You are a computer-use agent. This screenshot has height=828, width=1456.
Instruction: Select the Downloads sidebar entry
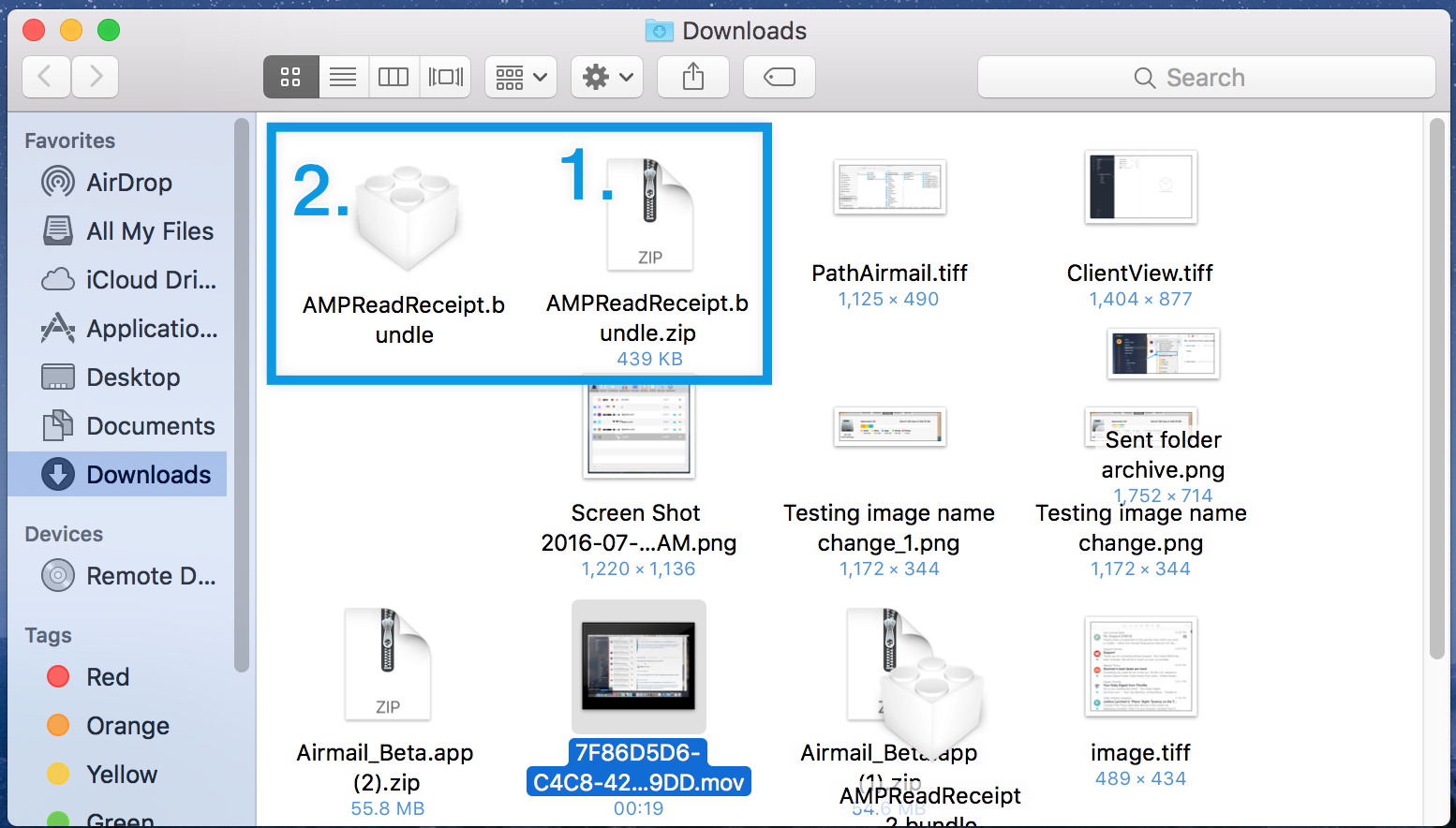tap(149, 474)
